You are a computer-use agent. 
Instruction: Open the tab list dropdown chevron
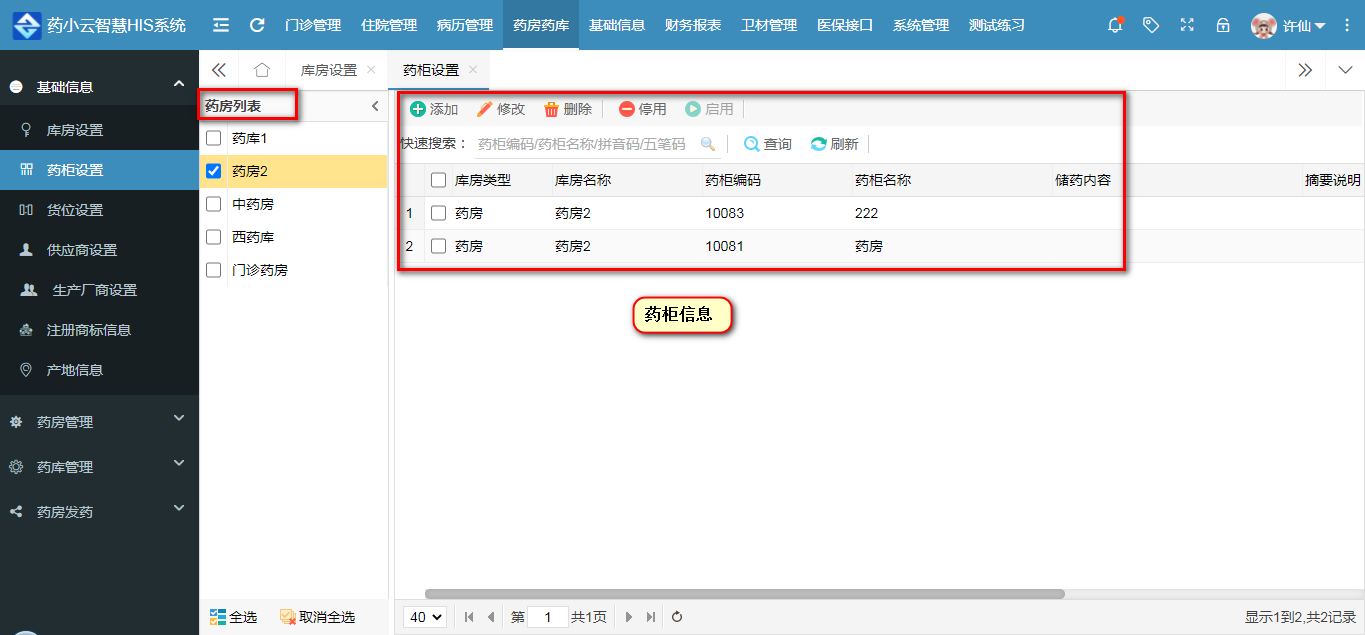coord(1344,70)
